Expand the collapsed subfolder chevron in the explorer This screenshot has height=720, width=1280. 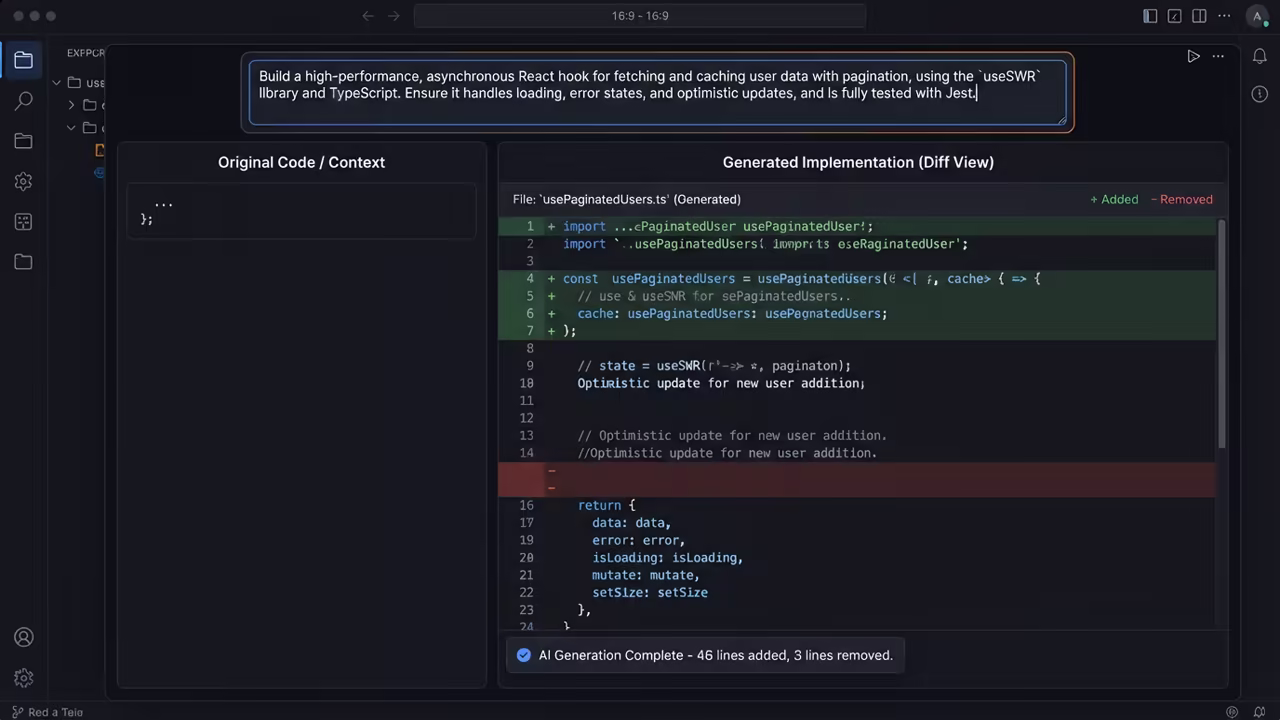[71, 105]
